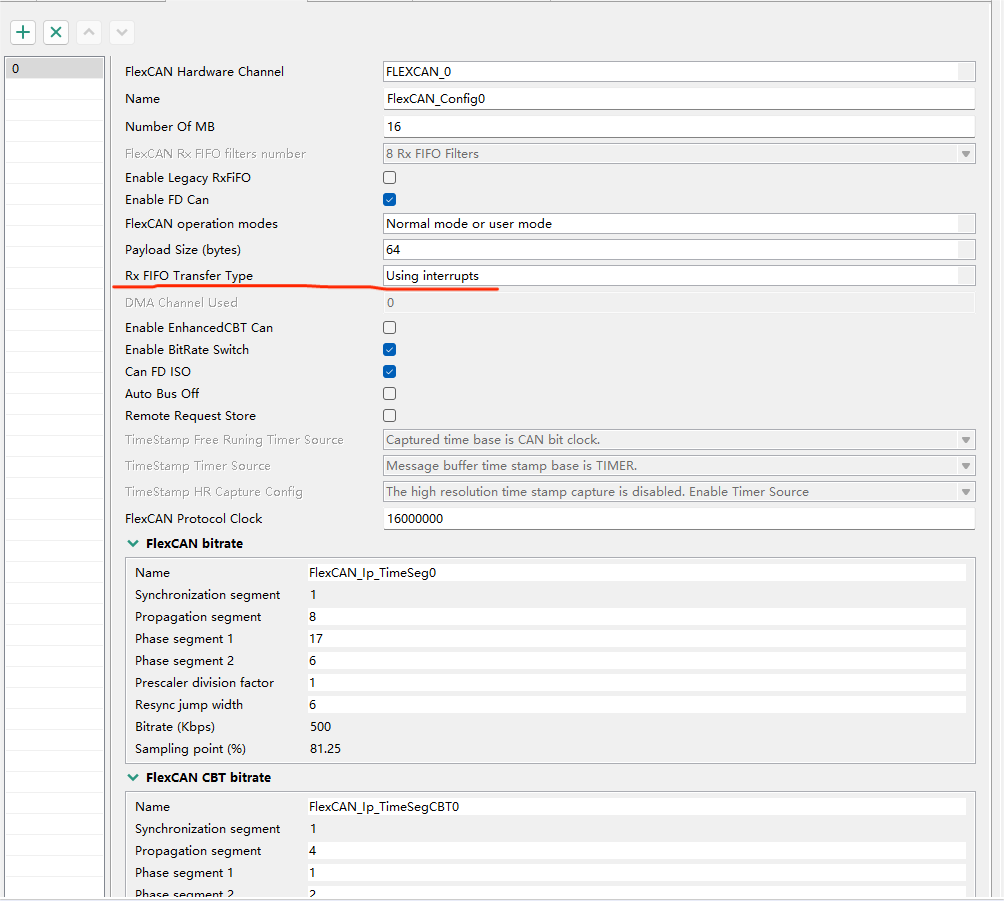Enable EnhancedCBT Can

click(389, 327)
